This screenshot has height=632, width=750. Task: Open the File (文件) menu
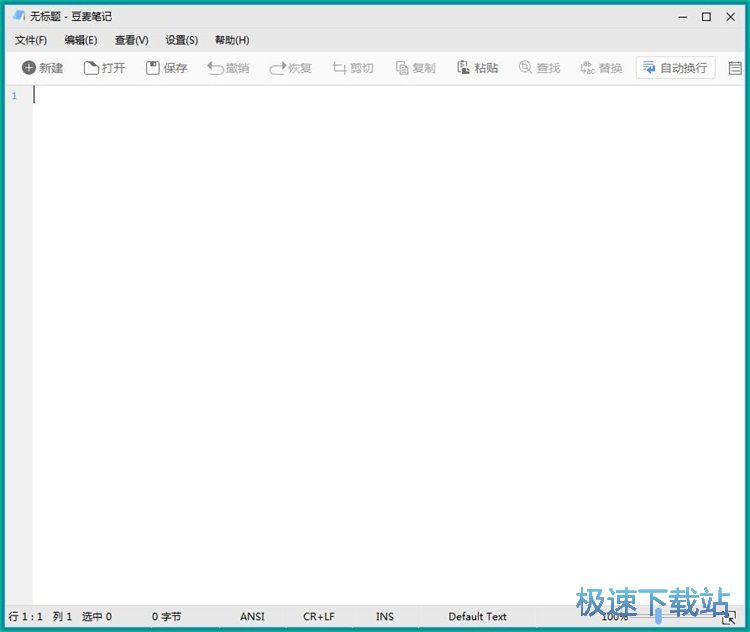coord(31,40)
